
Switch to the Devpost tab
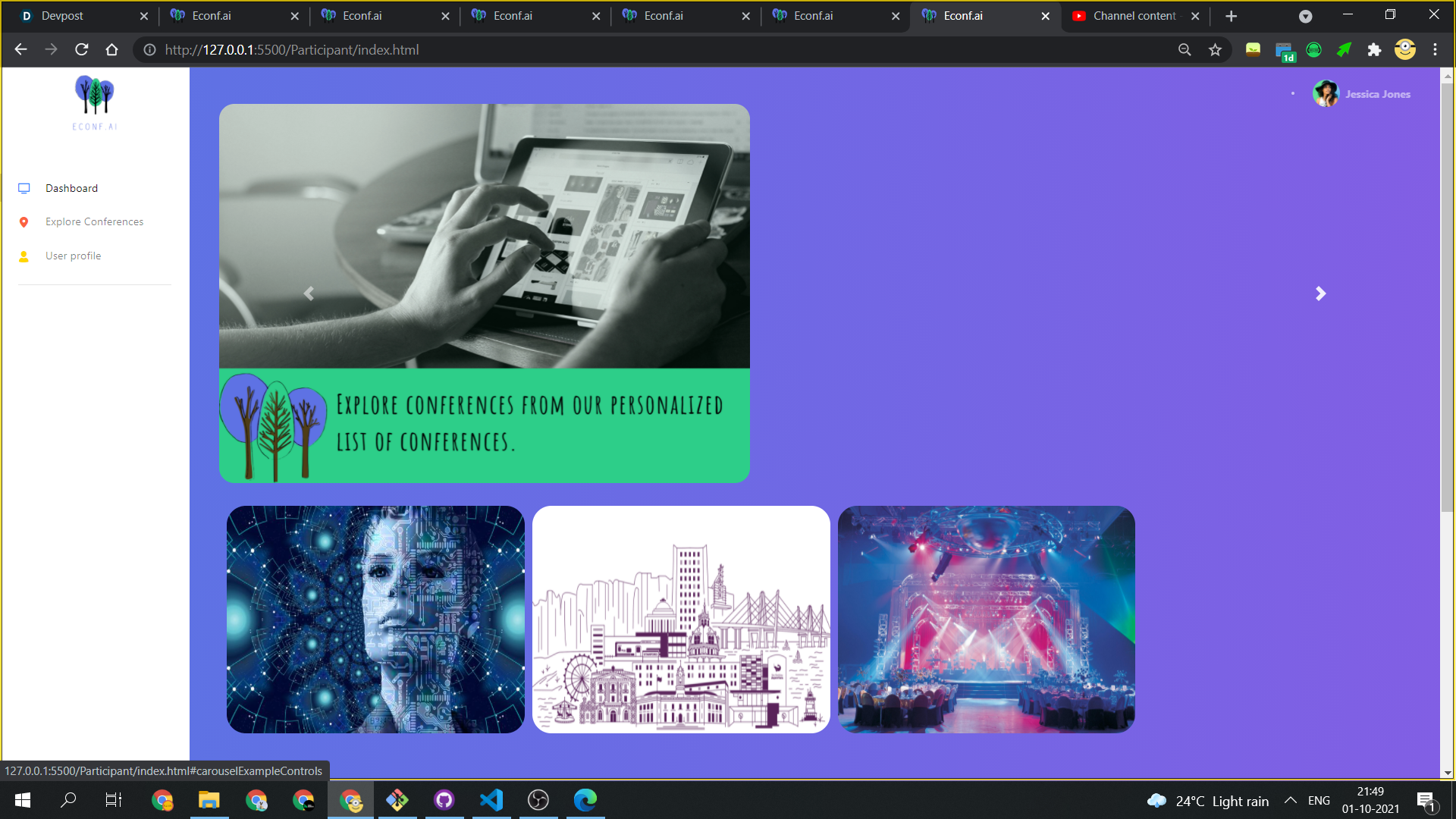[x=62, y=16]
